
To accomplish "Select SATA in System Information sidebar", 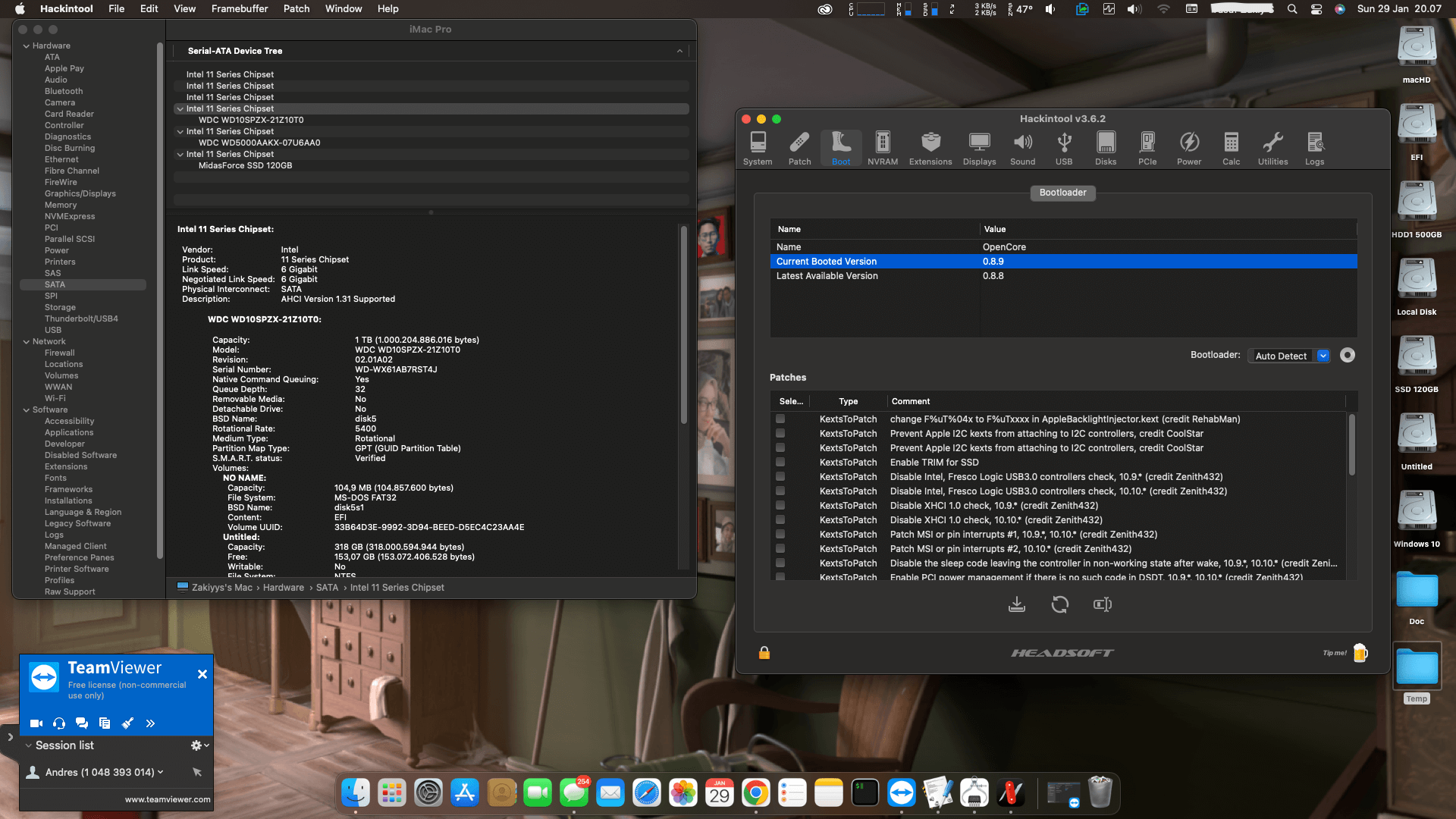I will [55, 284].
